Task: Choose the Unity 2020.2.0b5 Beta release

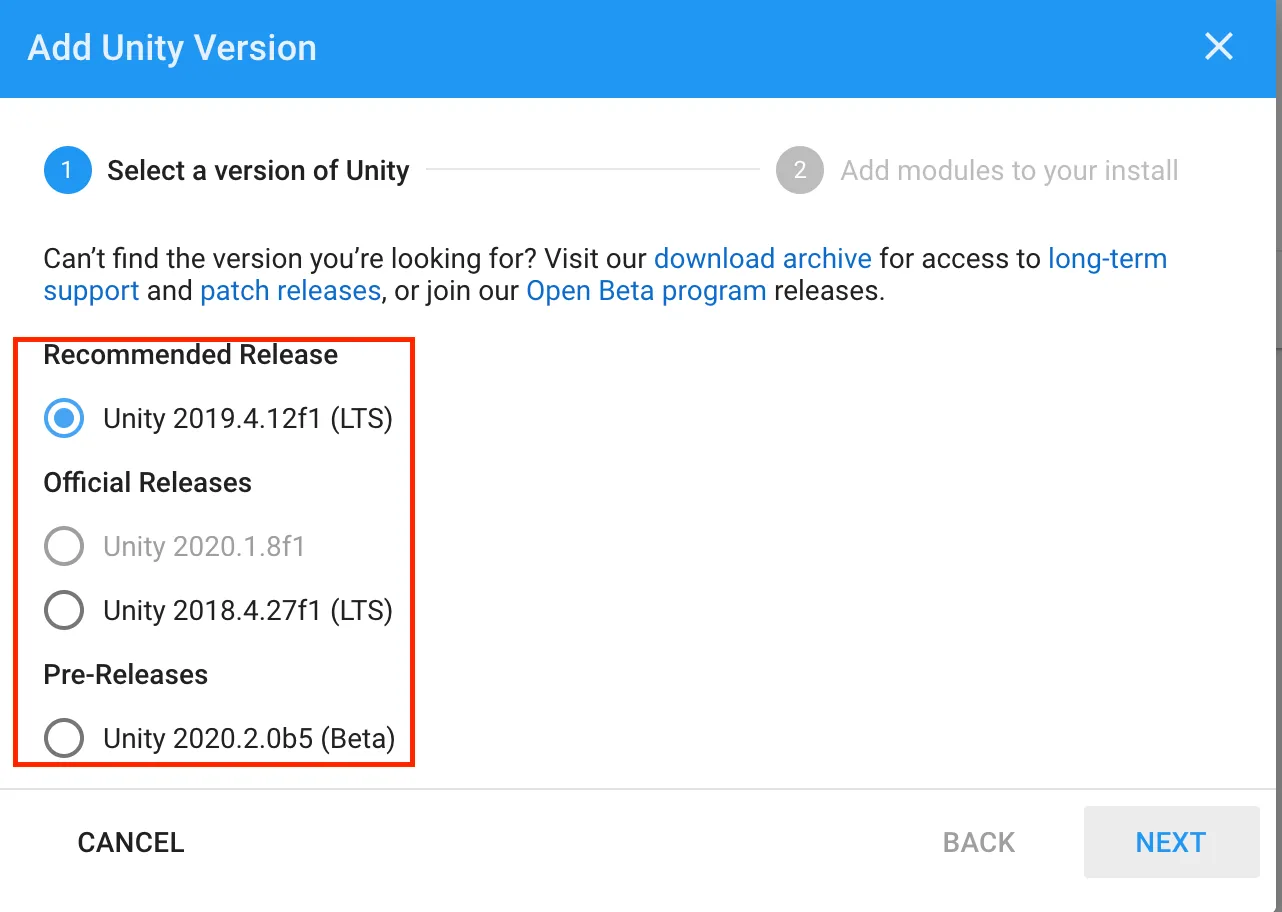Action: point(63,738)
